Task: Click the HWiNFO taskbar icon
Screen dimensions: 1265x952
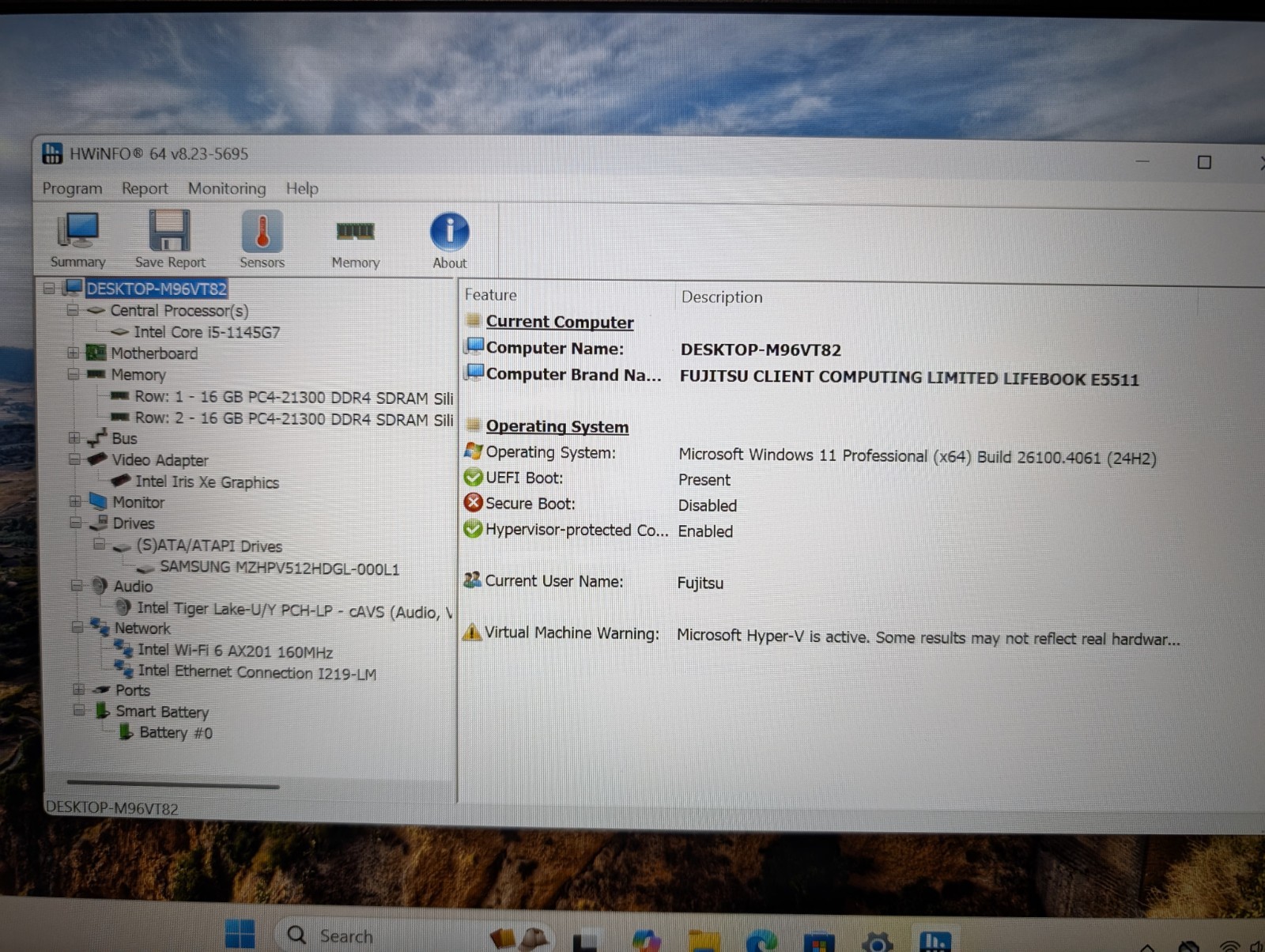Action: [x=935, y=941]
